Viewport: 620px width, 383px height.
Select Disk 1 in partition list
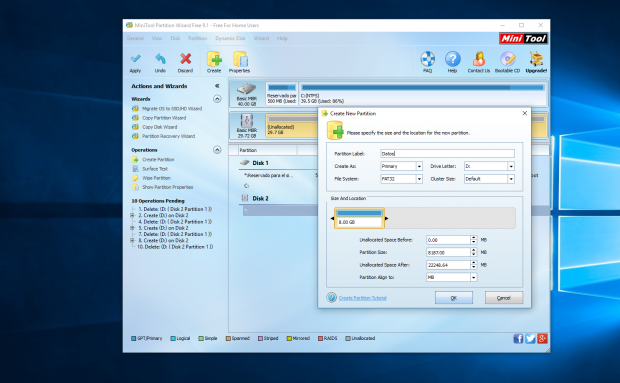coord(260,163)
